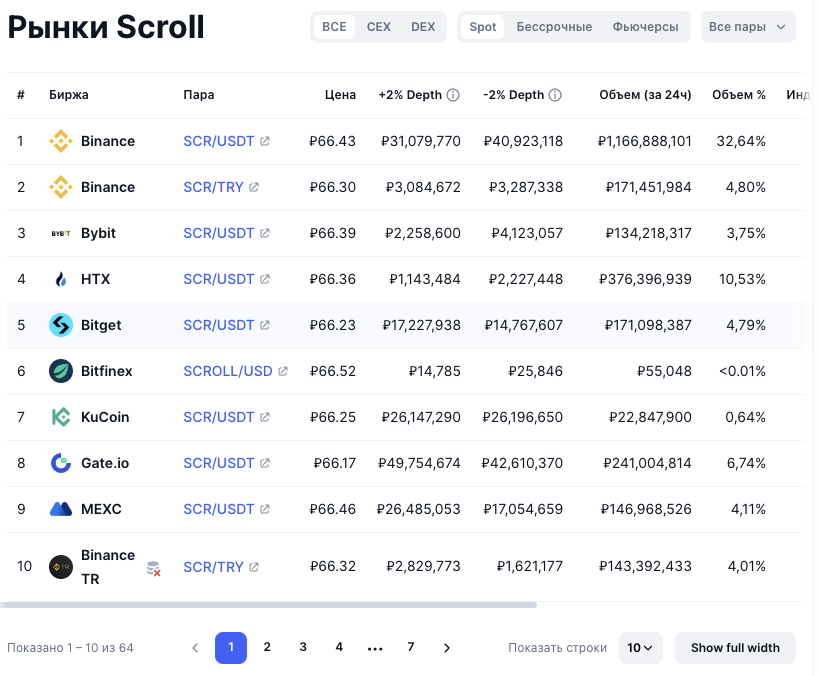Click the Binance TR logo icon
The height and width of the screenshot is (676, 820).
(x=61, y=567)
